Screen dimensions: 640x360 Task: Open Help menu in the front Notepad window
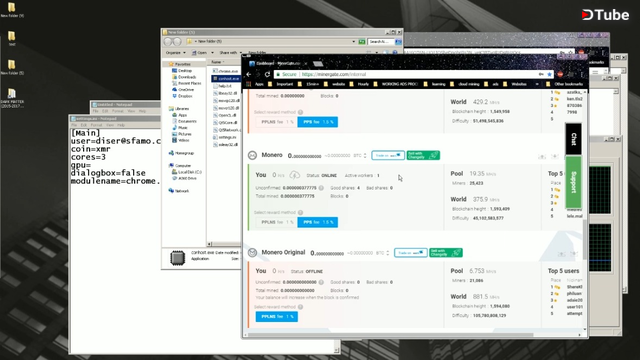[121, 125]
